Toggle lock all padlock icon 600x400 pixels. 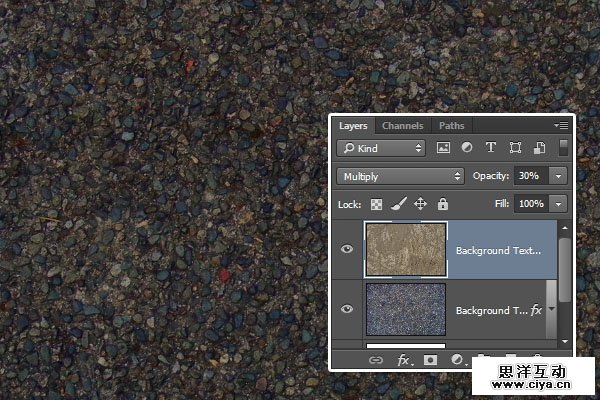point(442,204)
